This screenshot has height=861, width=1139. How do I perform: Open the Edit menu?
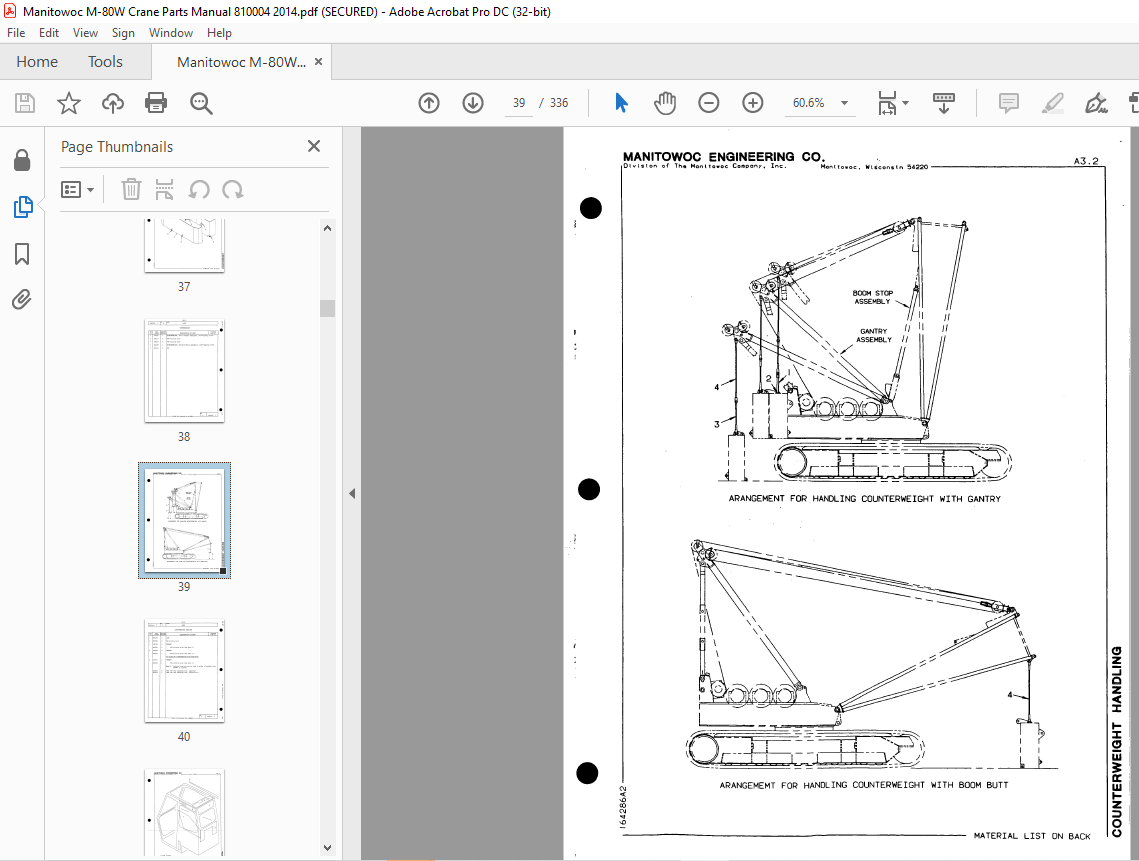[x=49, y=33]
